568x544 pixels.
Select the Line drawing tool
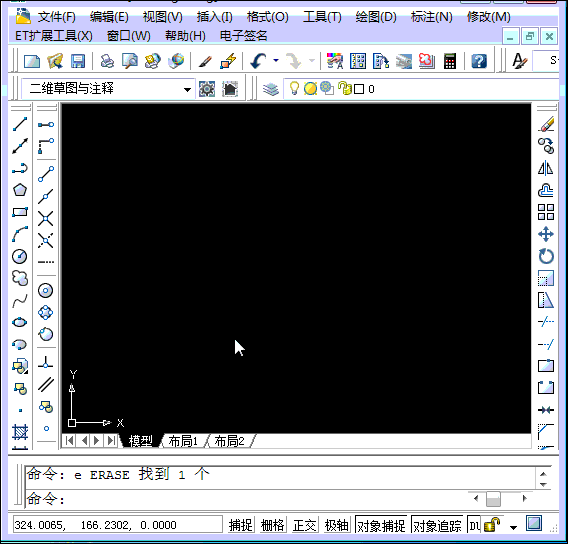tap(20, 124)
